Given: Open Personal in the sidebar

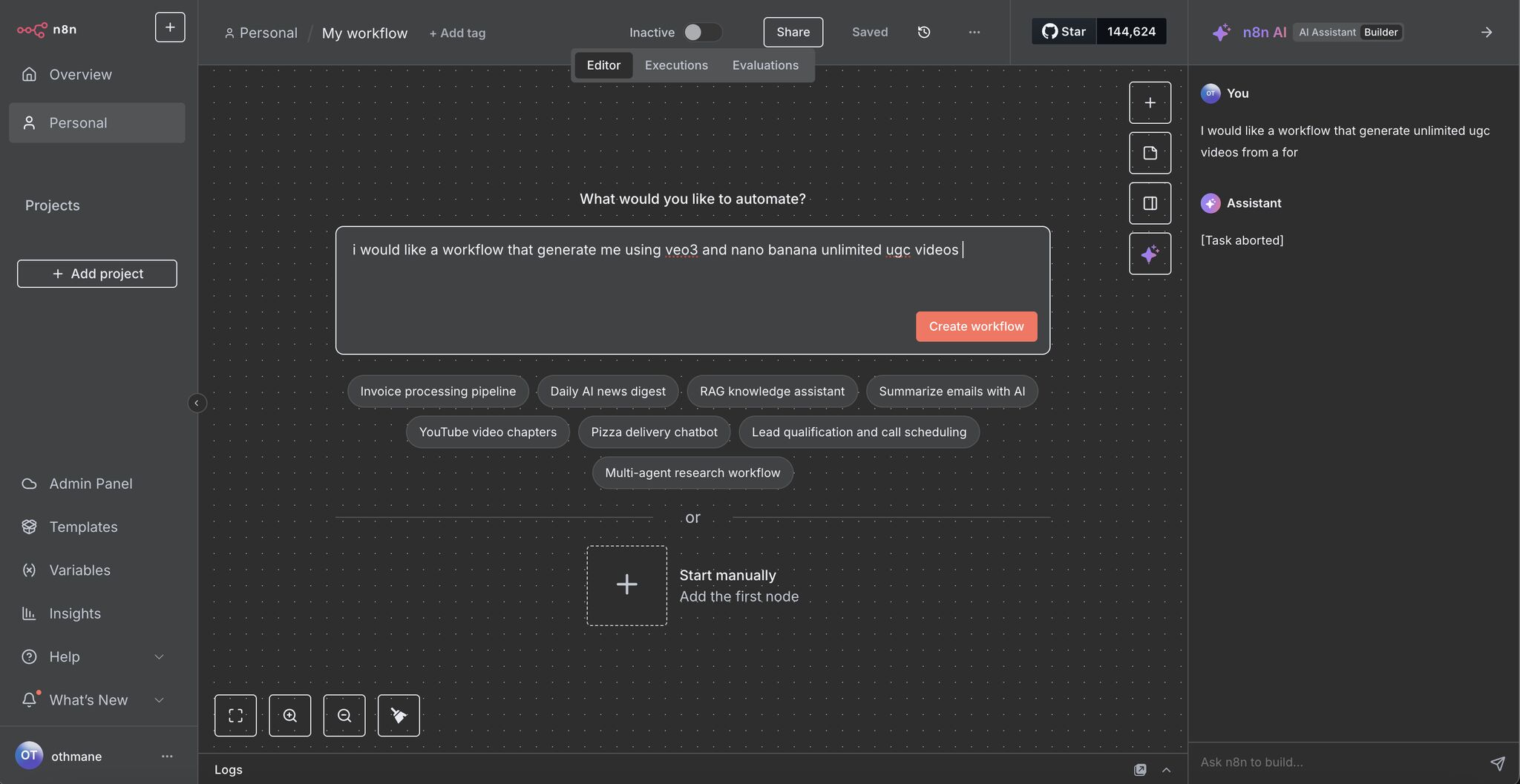Looking at the screenshot, I should [96, 123].
